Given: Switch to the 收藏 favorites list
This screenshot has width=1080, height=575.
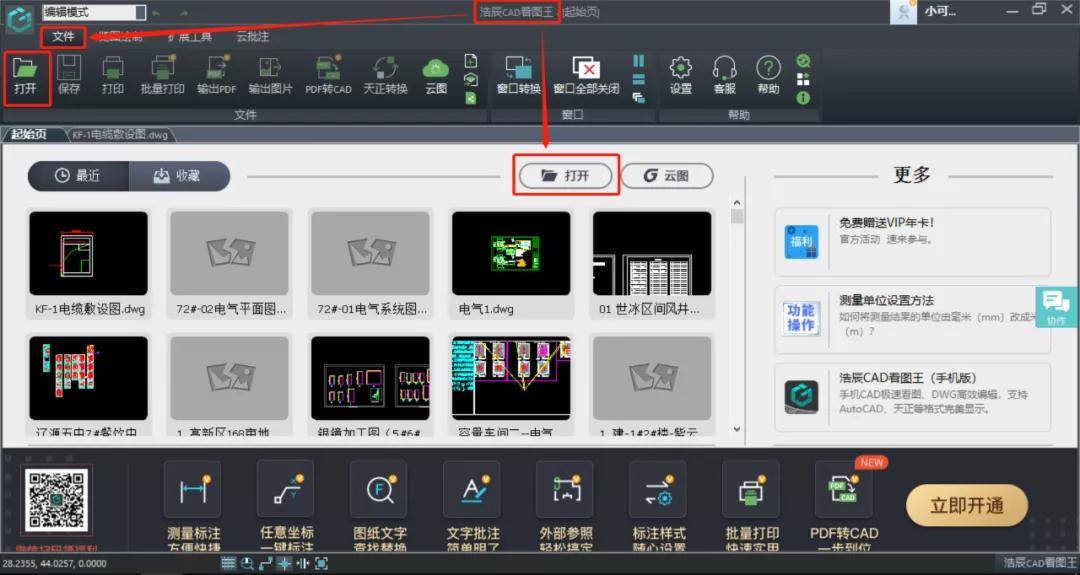Looking at the screenshot, I should tap(179, 176).
